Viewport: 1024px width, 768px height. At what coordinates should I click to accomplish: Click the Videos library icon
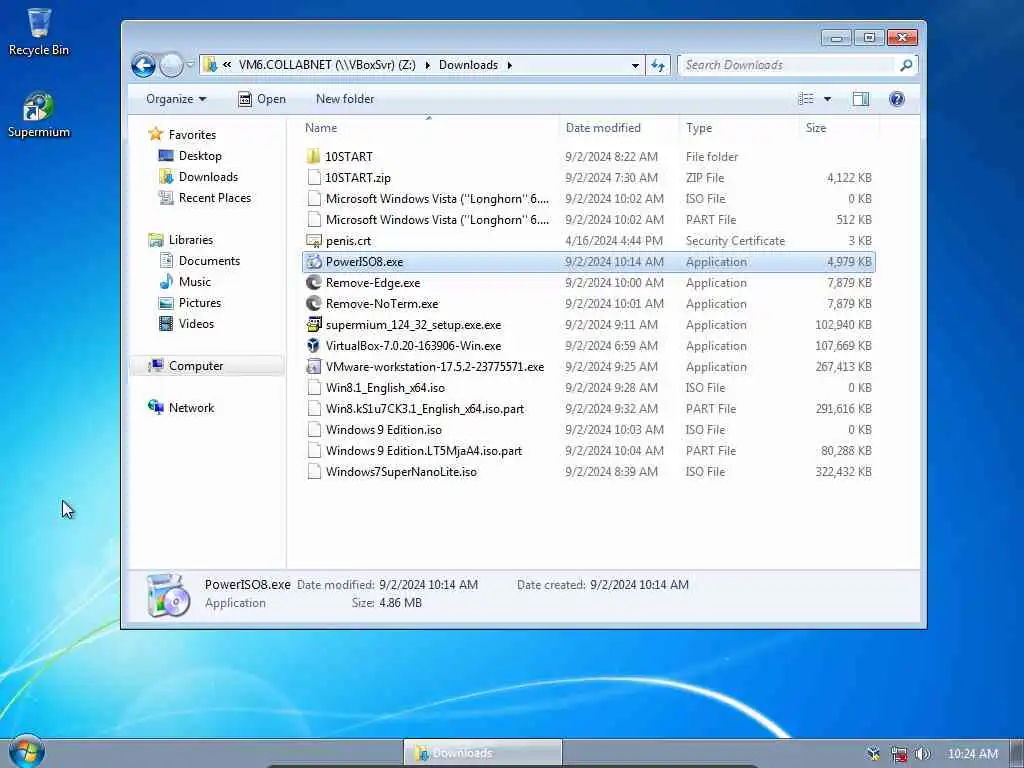click(166, 323)
